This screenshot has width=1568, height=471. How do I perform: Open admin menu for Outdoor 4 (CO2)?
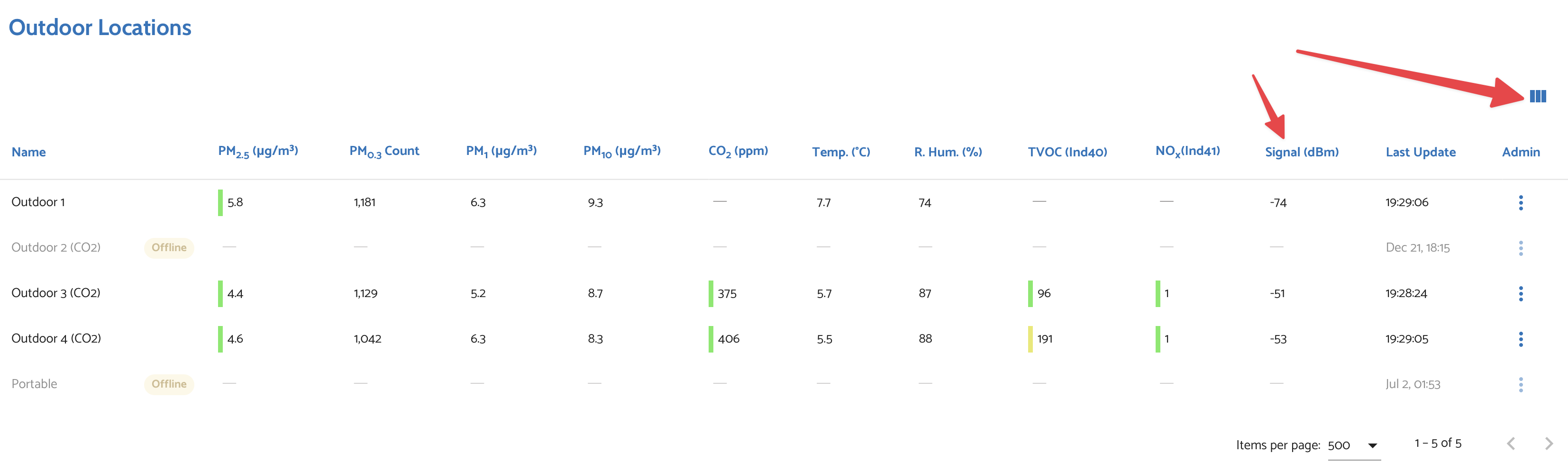pyautogui.click(x=1521, y=339)
